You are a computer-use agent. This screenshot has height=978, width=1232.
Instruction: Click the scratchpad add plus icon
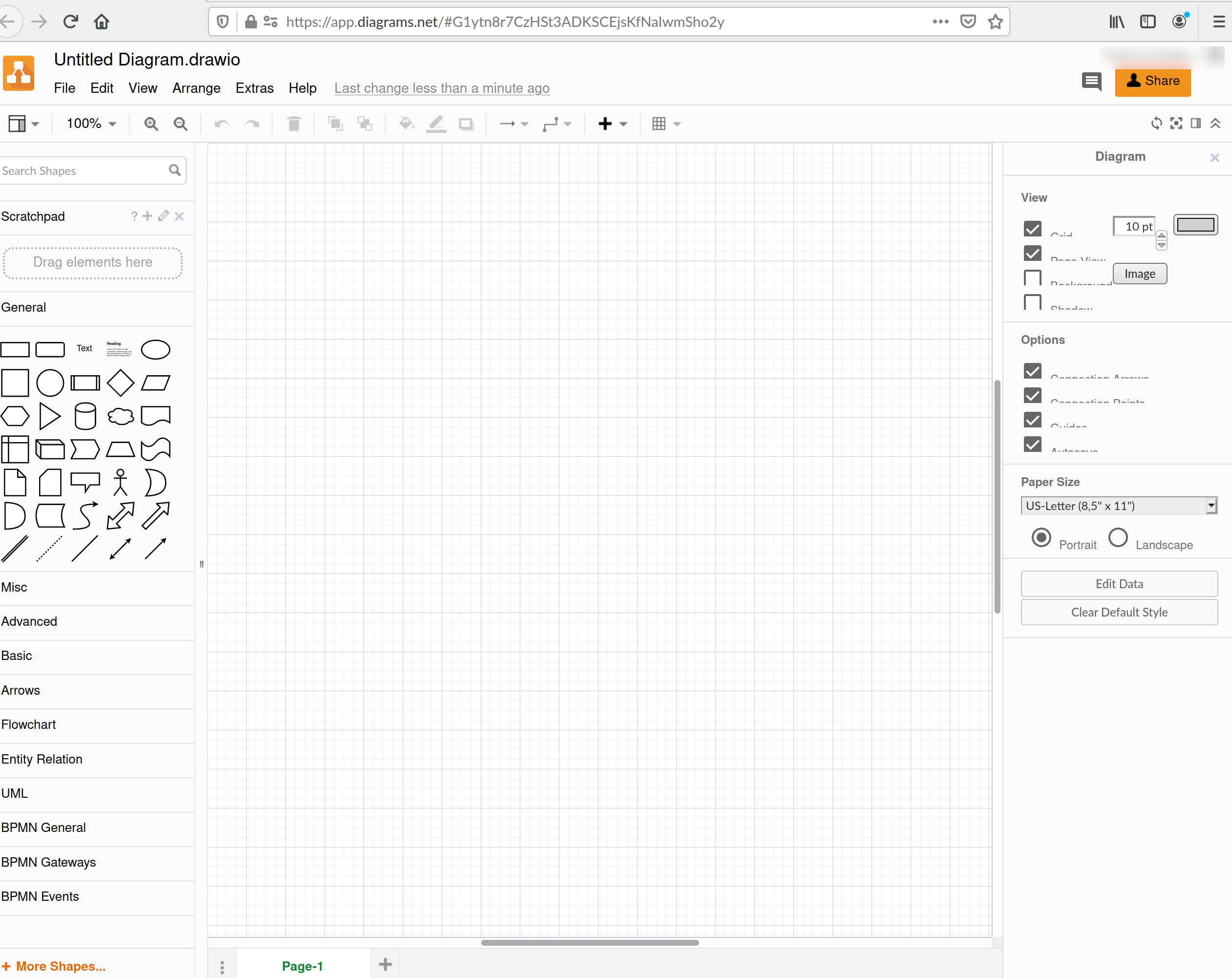pos(148,216)
